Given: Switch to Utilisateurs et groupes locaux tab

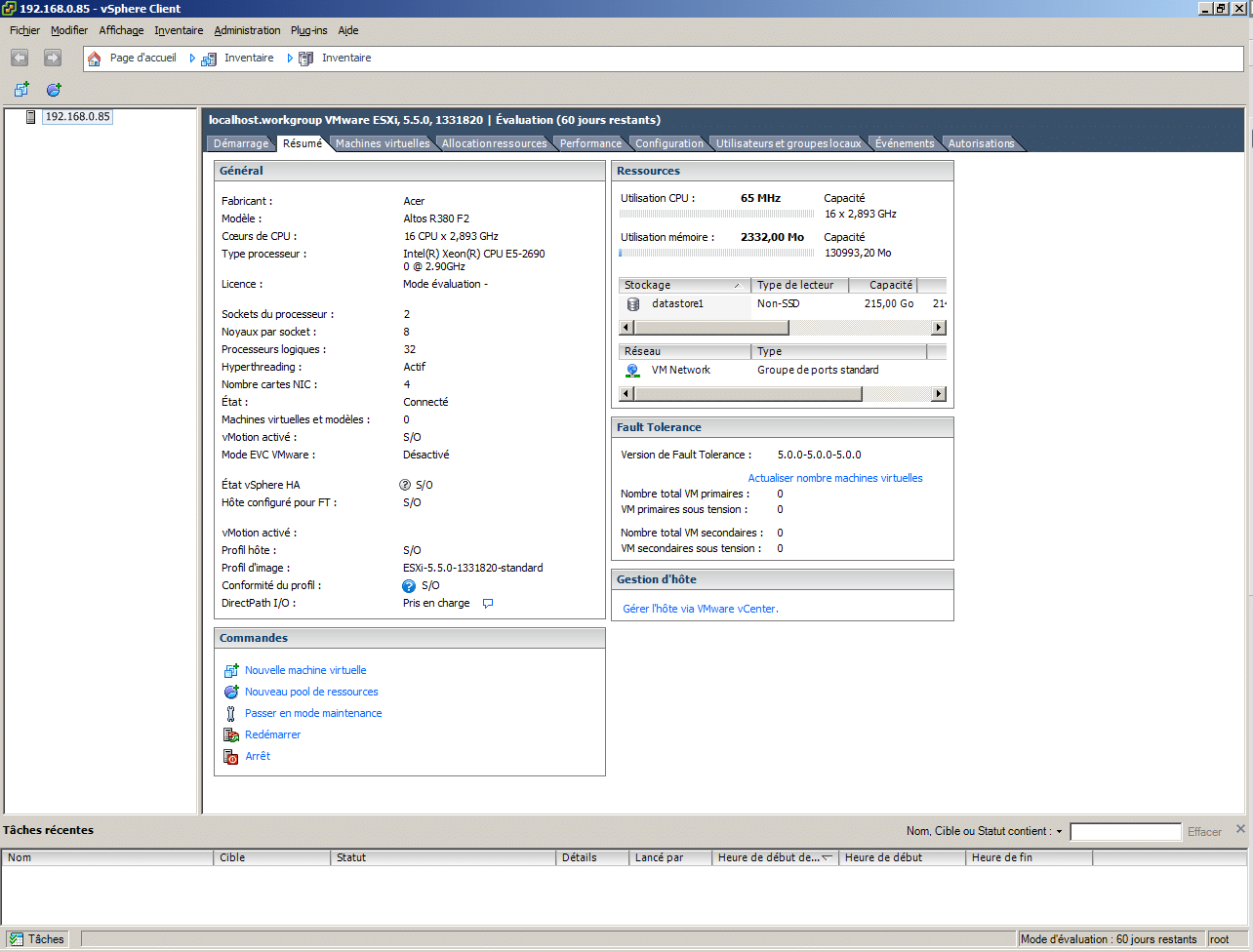Looking at the screenshot, I should pos(788,143).
